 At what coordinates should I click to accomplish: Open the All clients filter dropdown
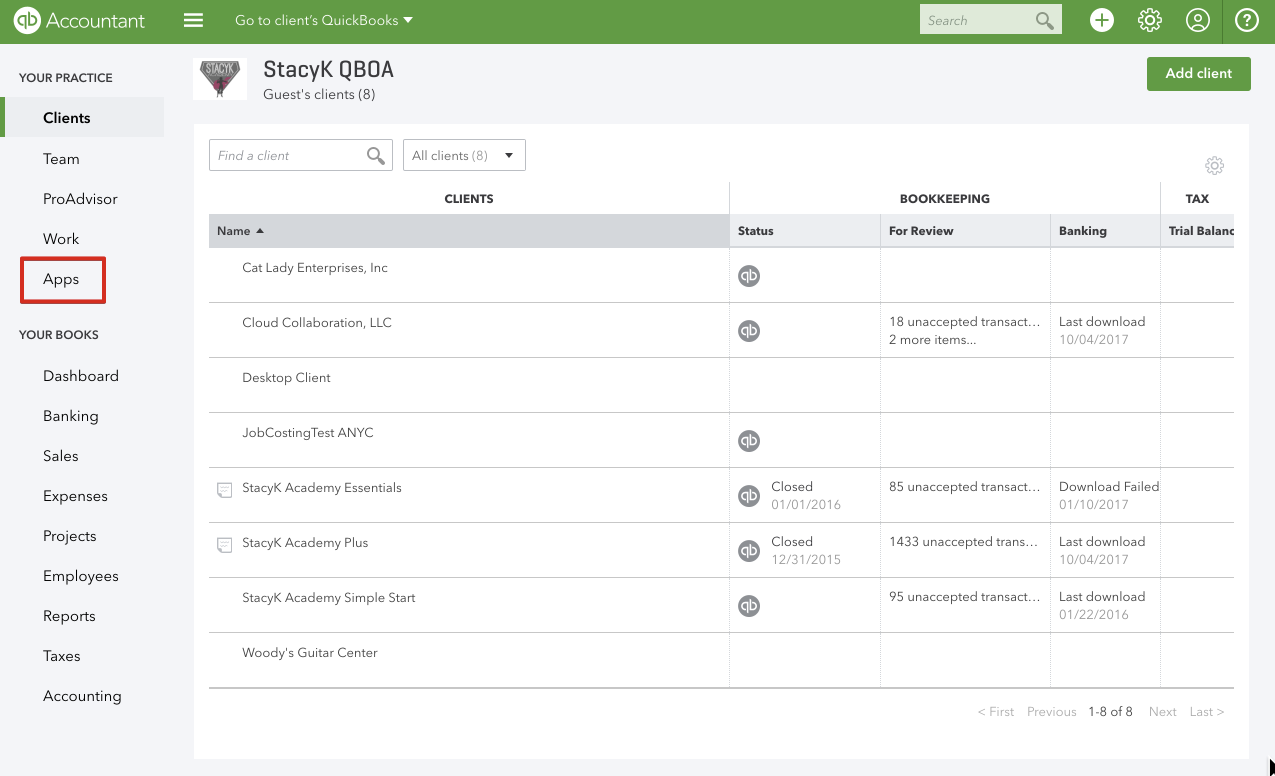(464, 155)
